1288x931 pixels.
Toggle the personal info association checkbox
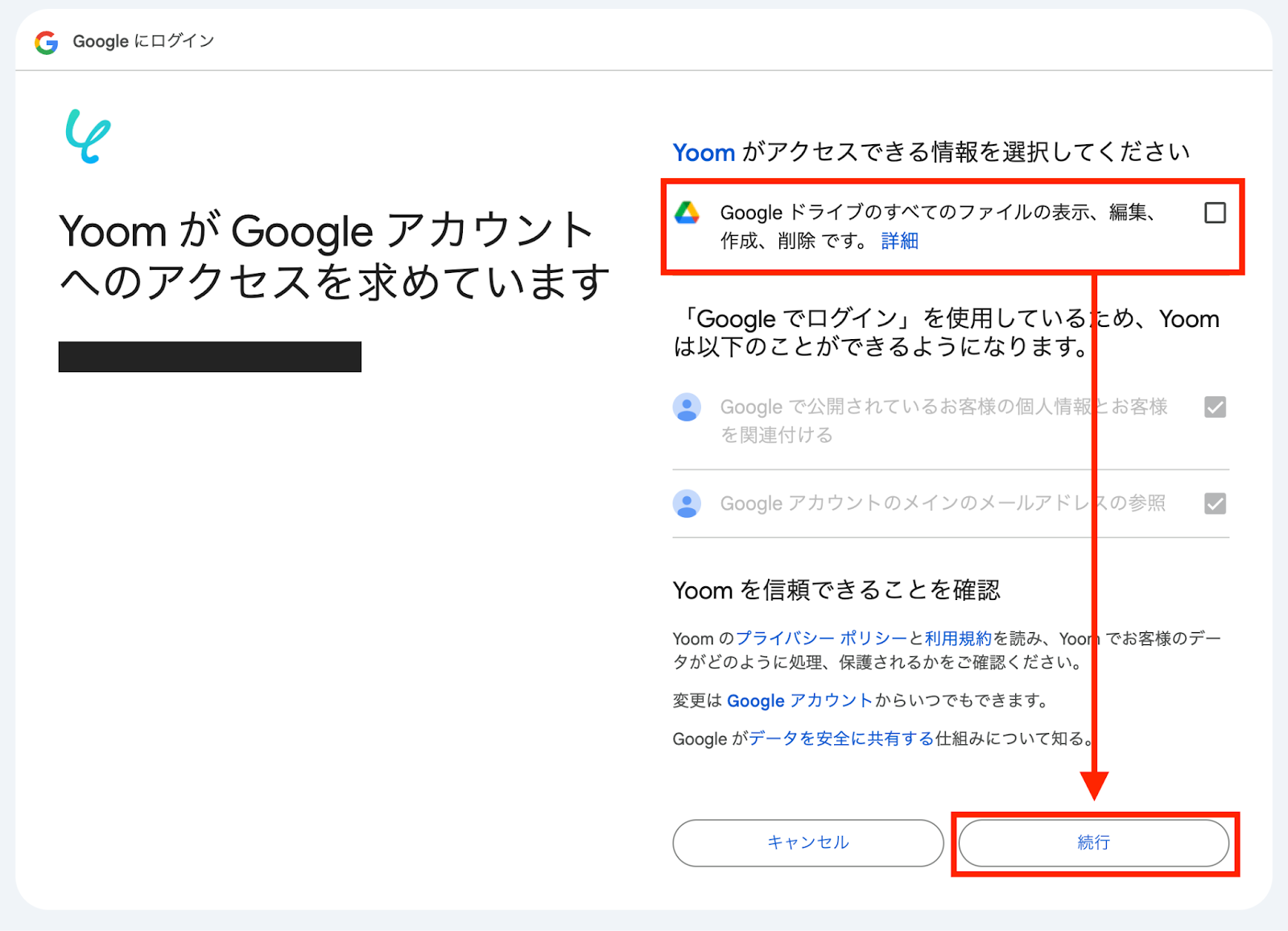pos(1215,408)
